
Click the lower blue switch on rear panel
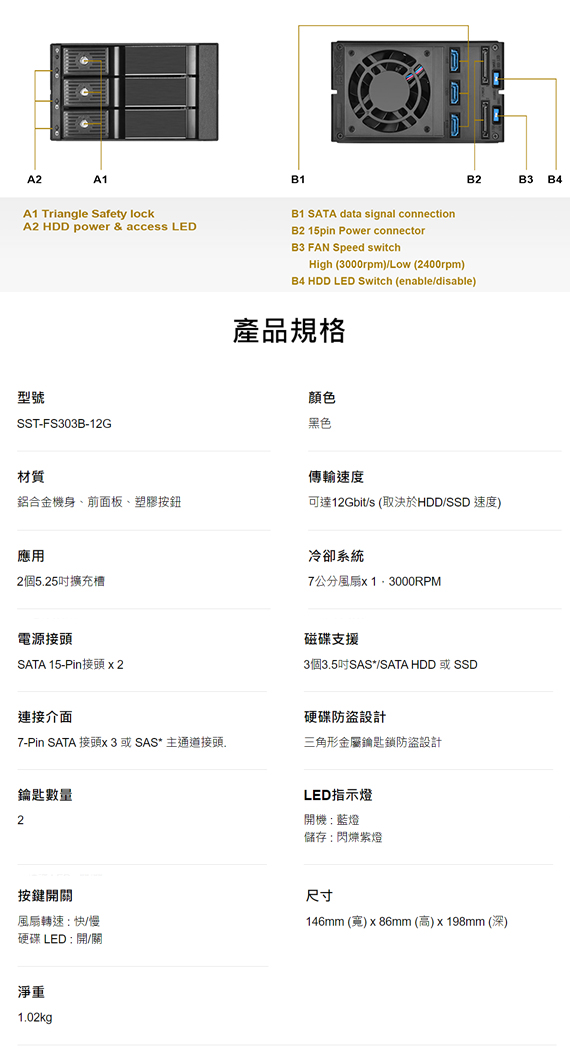pos(495,116)
